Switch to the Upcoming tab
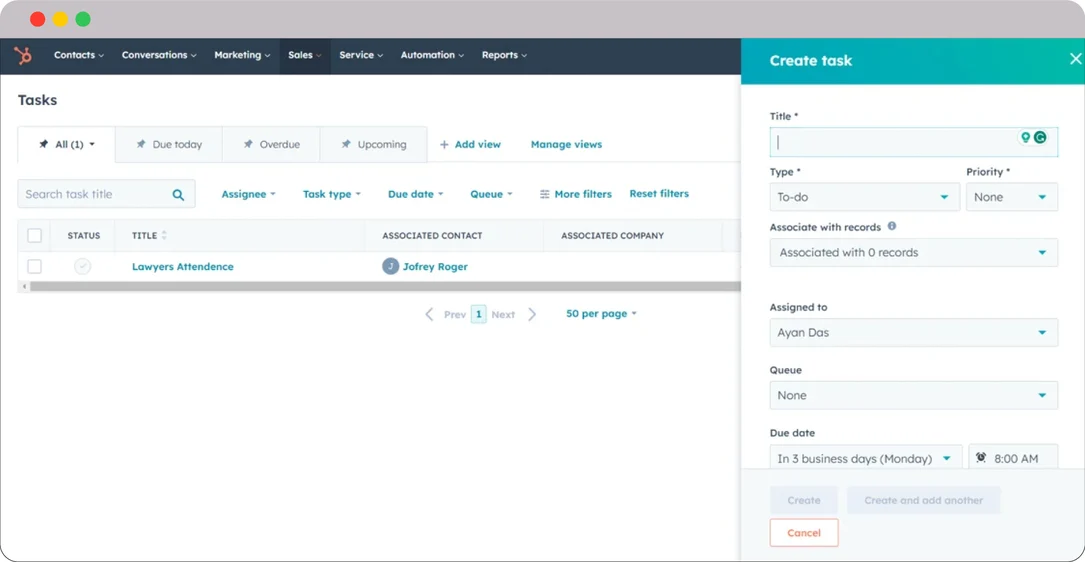 click(x=374, y=145)
